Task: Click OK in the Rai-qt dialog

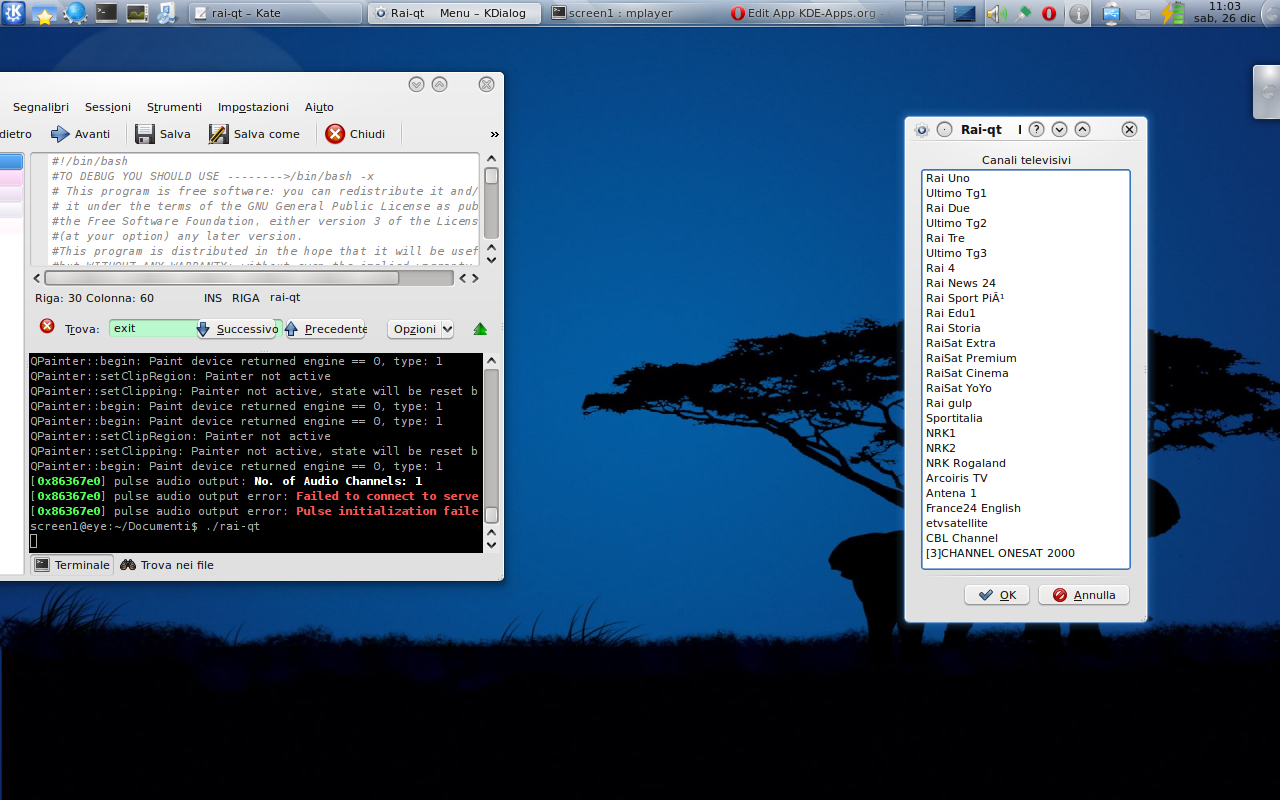Action: click(997, 595)
